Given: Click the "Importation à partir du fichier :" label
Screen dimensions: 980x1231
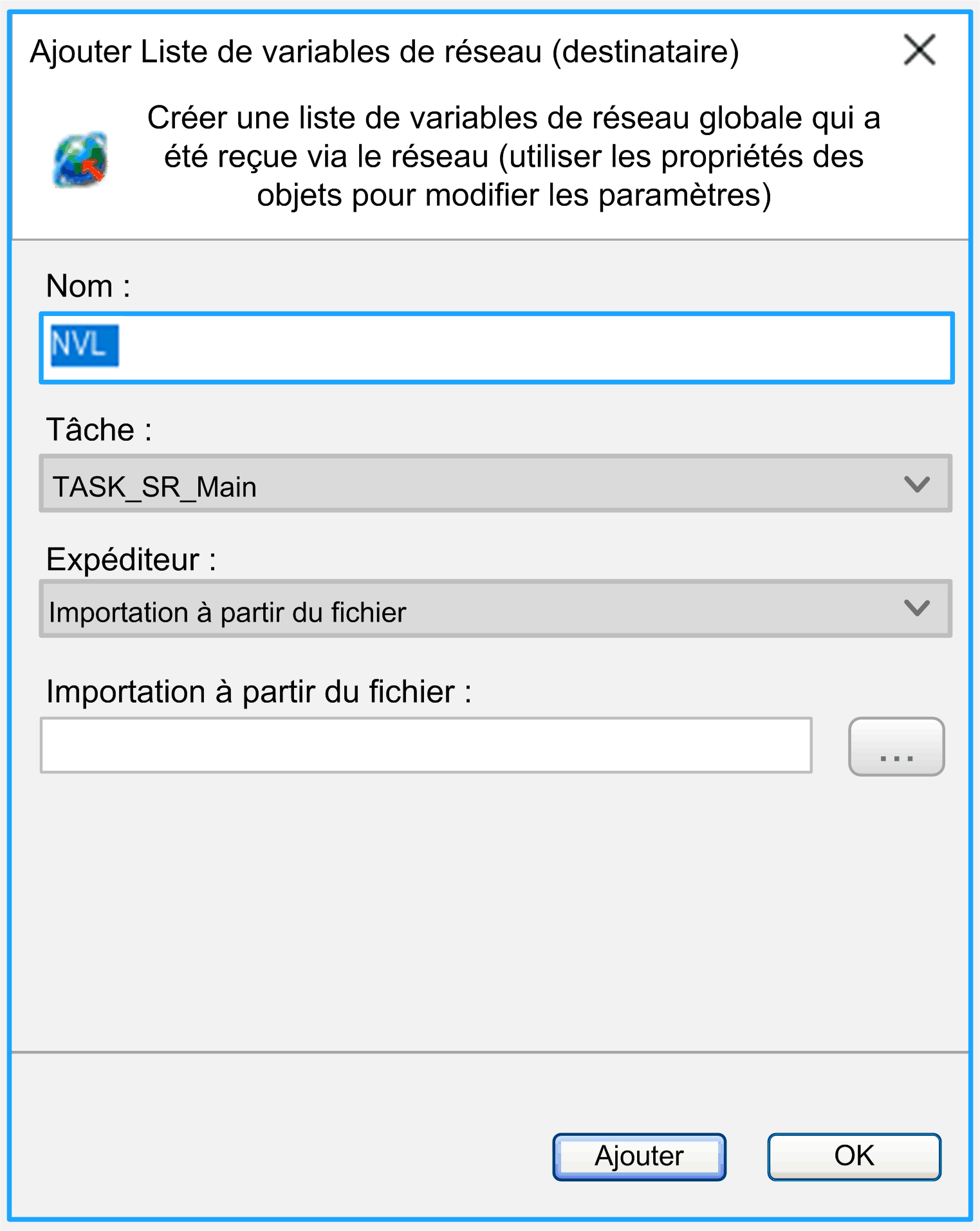Looking at the screenshot, I should click(x=259, y=692).
